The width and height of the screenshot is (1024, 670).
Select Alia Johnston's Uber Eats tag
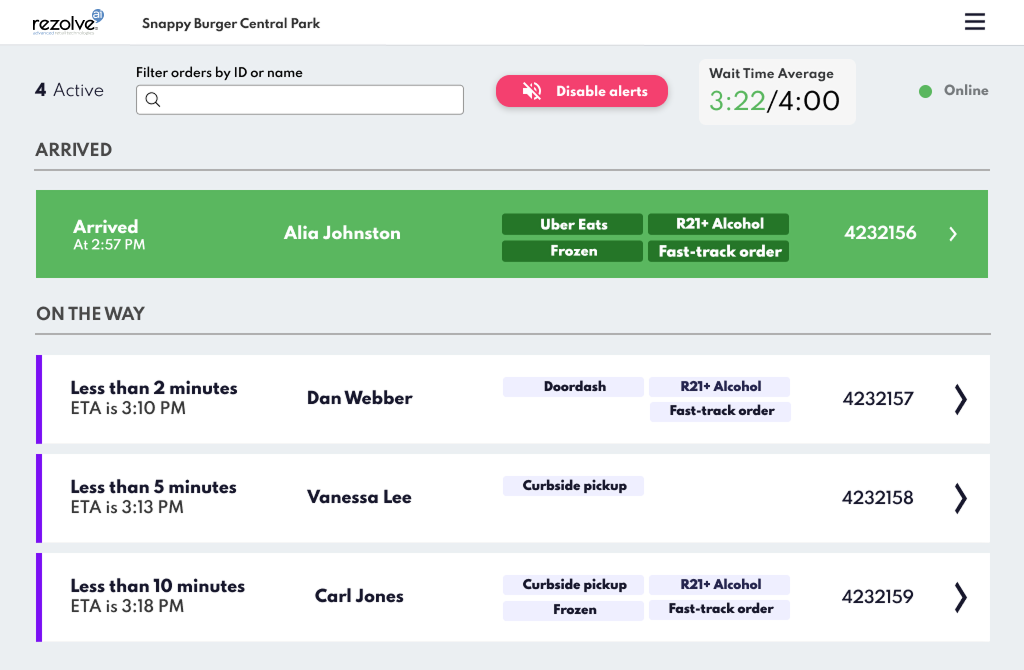click(x=573, y=224)
